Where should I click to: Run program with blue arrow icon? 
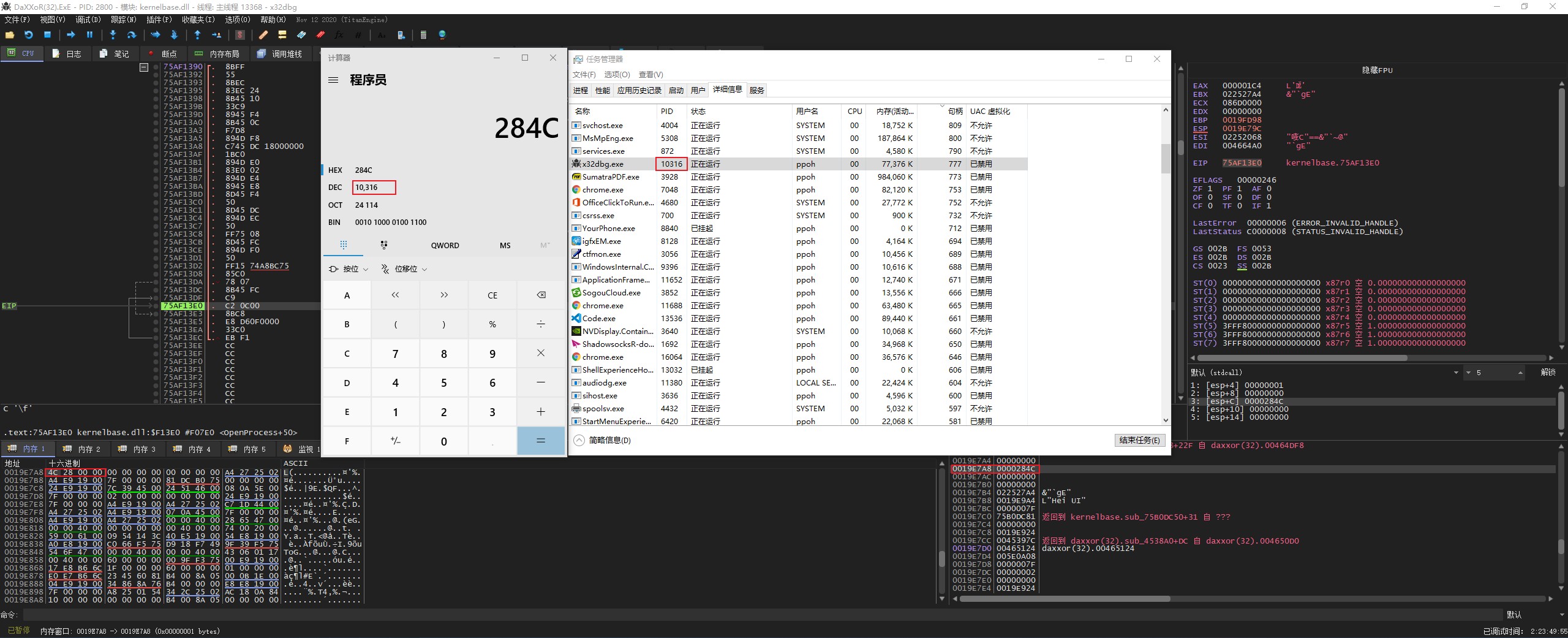click(x=71, y=35)
